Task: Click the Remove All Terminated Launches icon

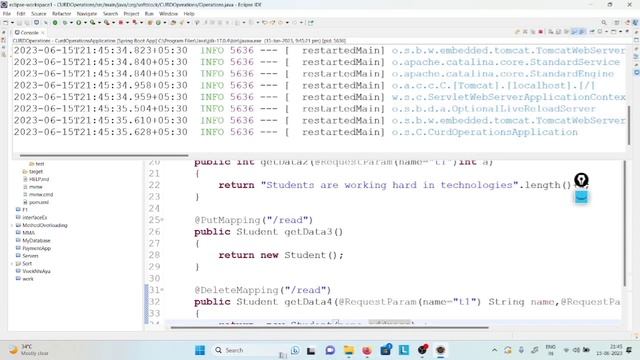Action: (533, 31)
